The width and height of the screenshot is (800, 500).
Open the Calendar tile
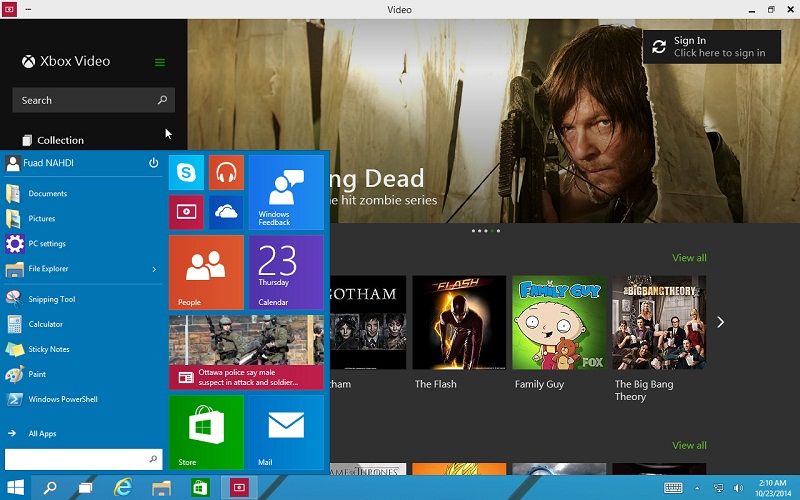click(x=286, y=272)
